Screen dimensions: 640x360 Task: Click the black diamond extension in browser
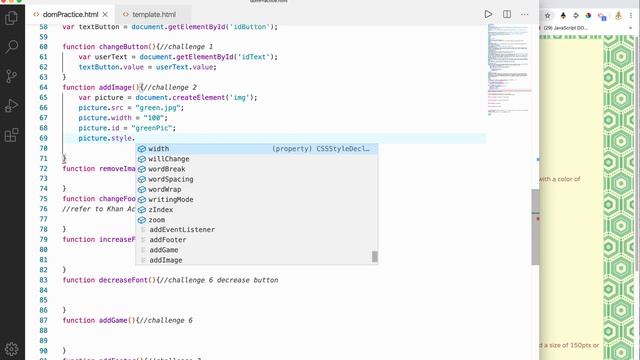click(x=563, y=16)
